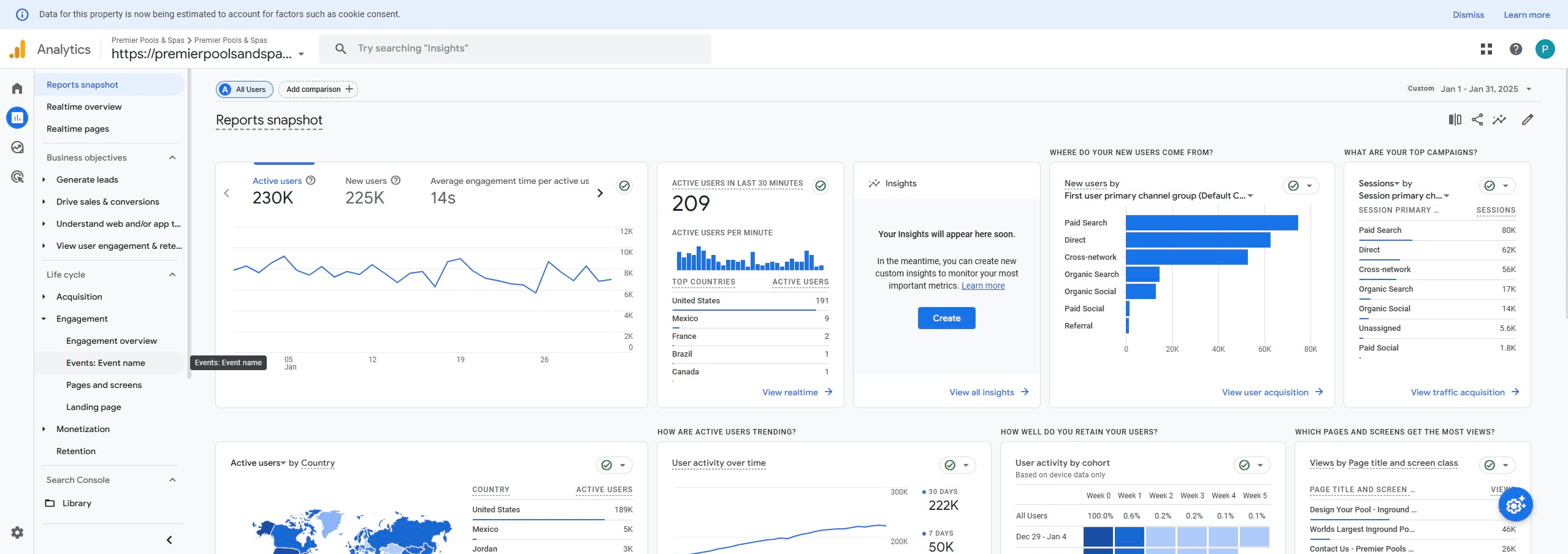Select Pages and screens report
The image size is (1568, 554).
coord(104,385)
